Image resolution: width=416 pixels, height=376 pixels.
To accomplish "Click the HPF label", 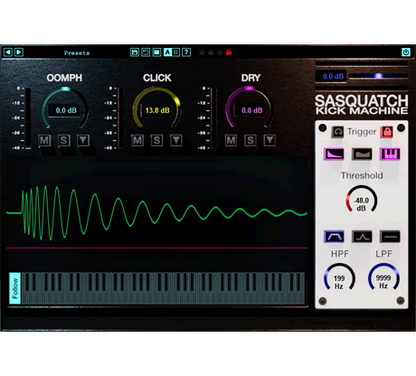I will coord(340,254).
